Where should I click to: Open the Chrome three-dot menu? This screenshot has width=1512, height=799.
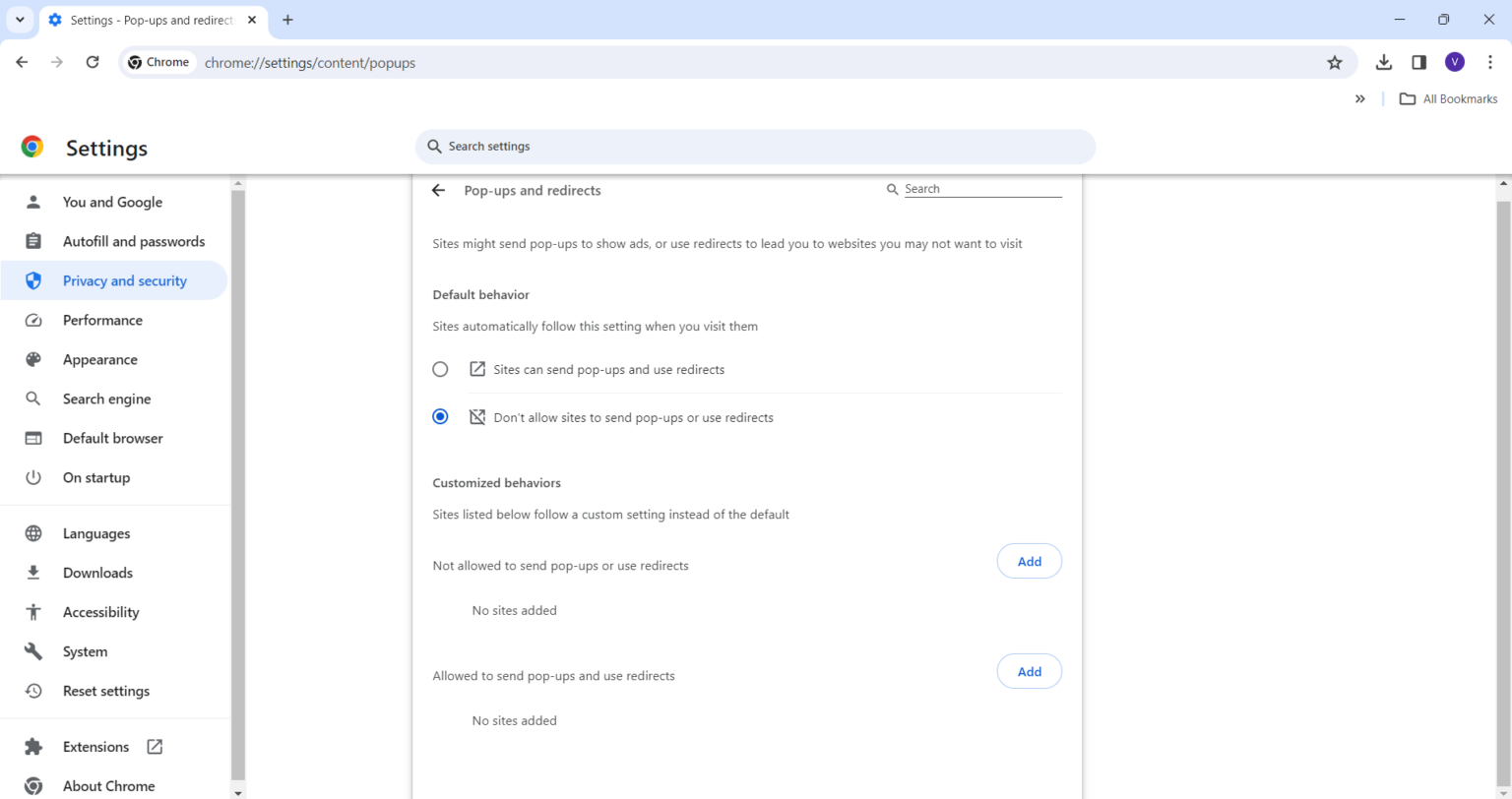click(1490, 62)
